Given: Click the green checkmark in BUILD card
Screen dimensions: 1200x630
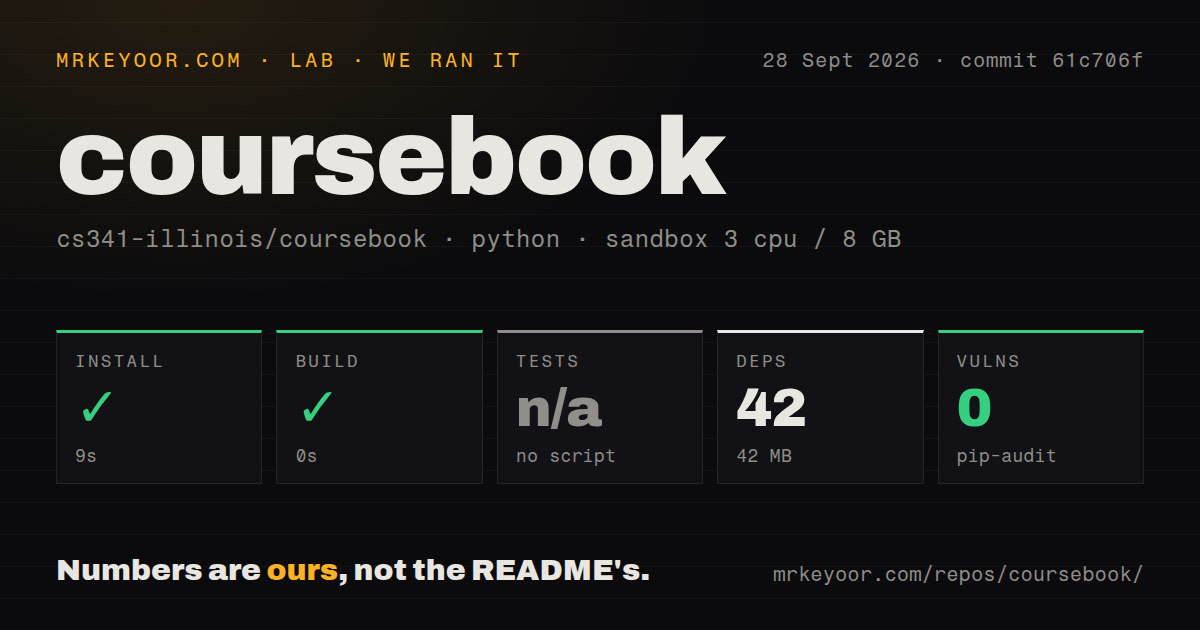Looking at the screenshot, I should click(x=317, y=407).
